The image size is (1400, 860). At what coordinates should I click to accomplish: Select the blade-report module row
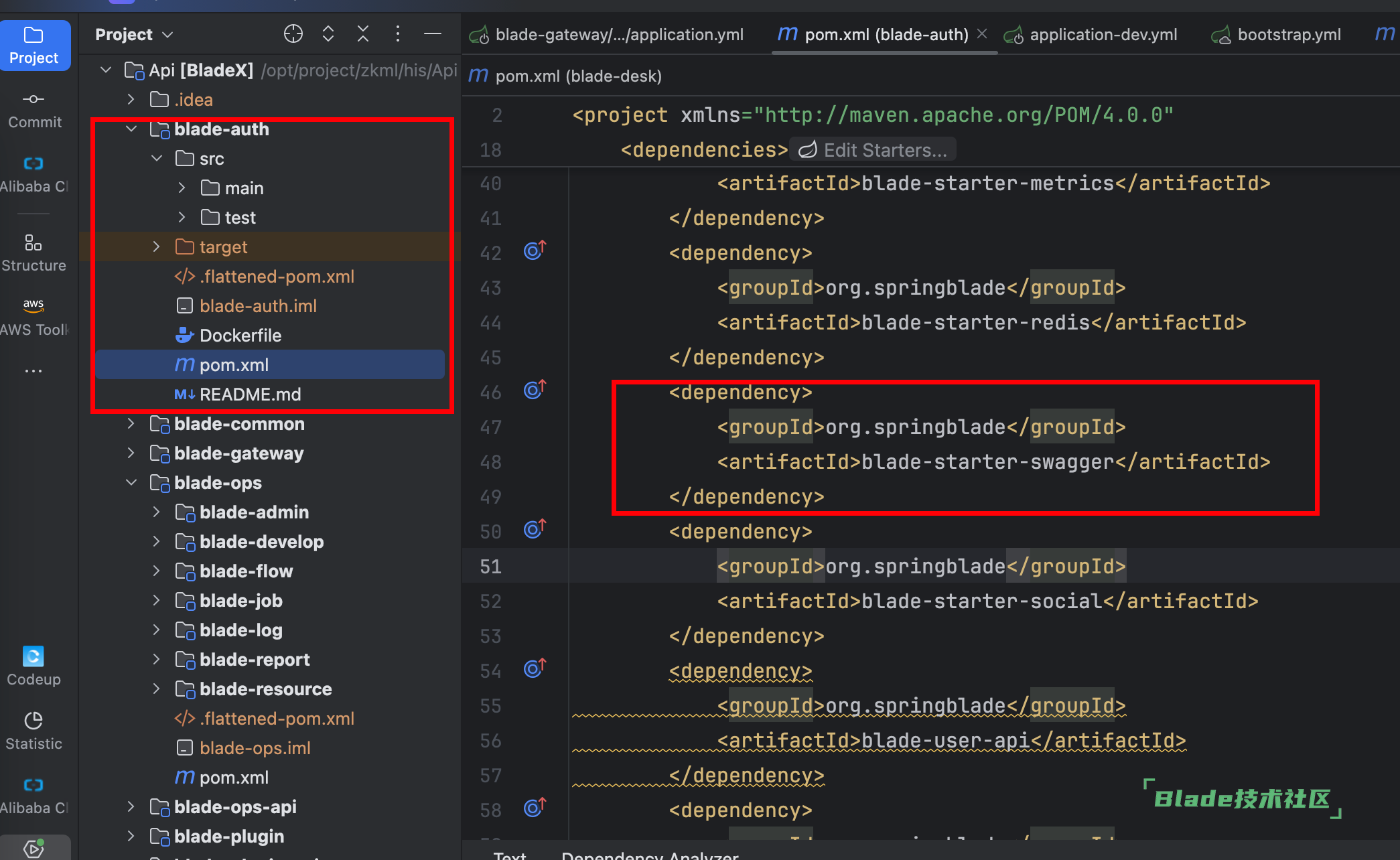click(x=269, y=659)
